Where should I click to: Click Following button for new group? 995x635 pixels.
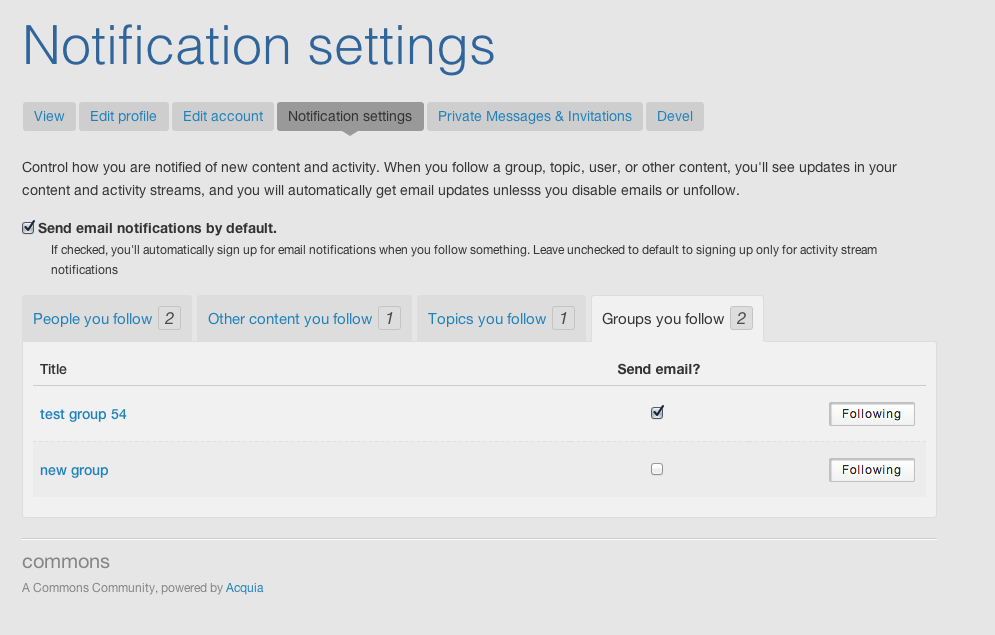871,470
